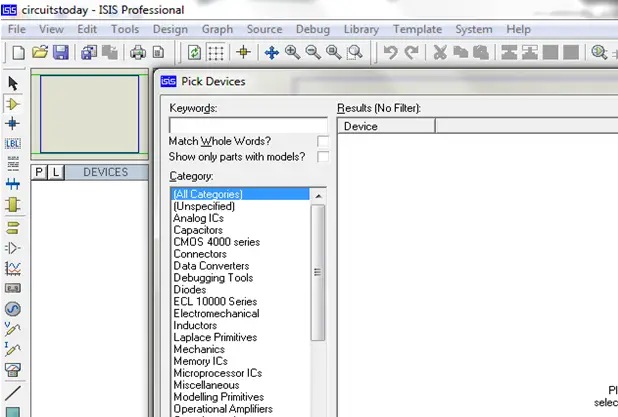Select the Buses mode tool
618x417 pixels.
click(13, 184)
